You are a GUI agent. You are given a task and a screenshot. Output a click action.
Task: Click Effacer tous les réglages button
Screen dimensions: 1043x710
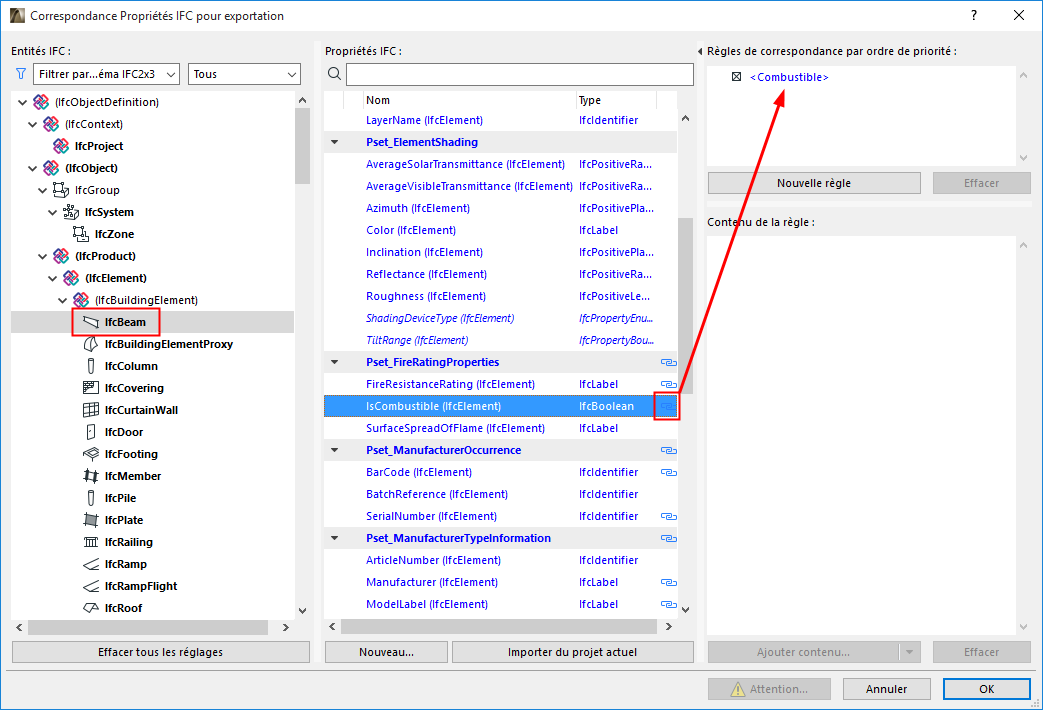[160, 652]
